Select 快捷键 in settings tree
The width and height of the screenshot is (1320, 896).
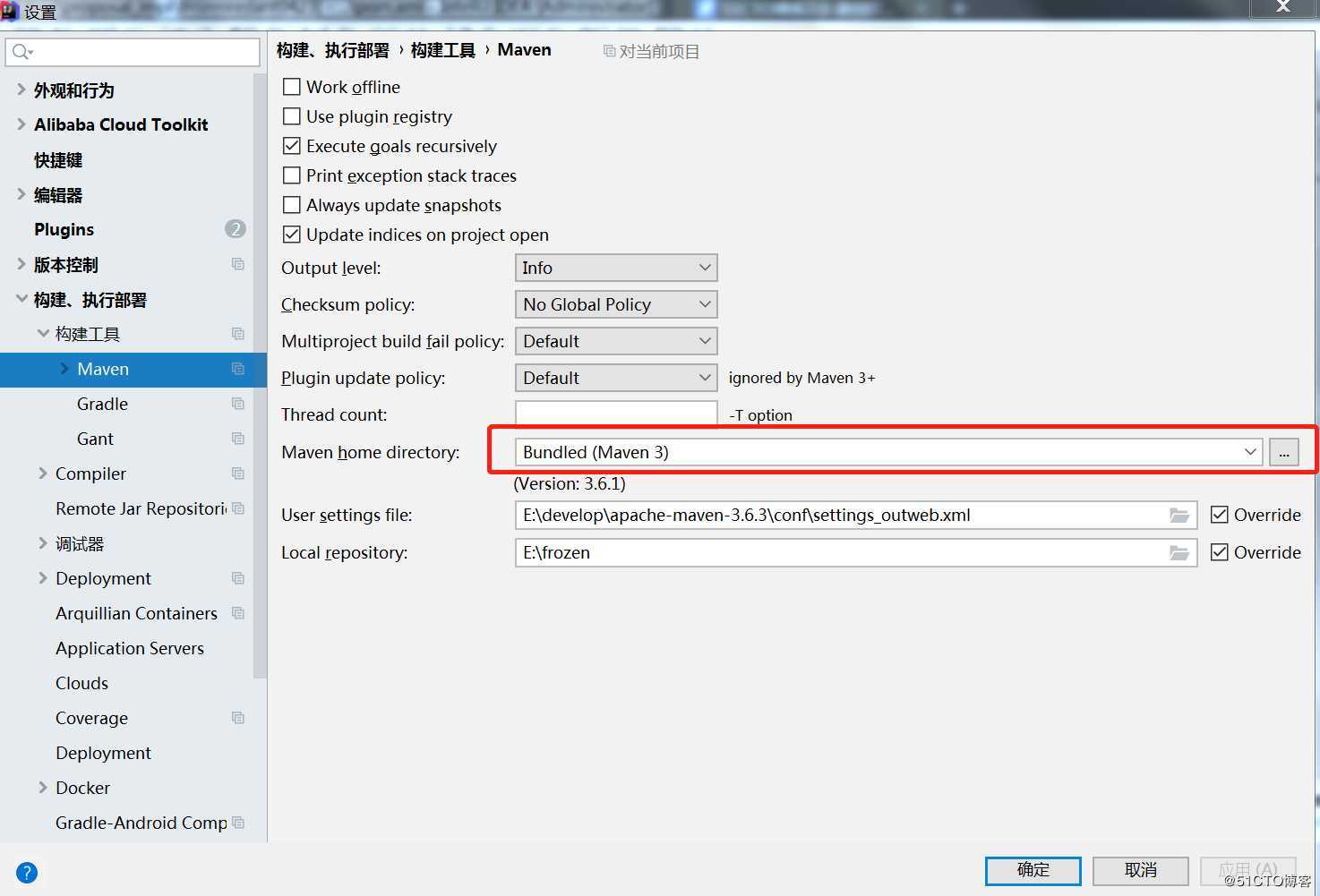[x=58, y=160]
